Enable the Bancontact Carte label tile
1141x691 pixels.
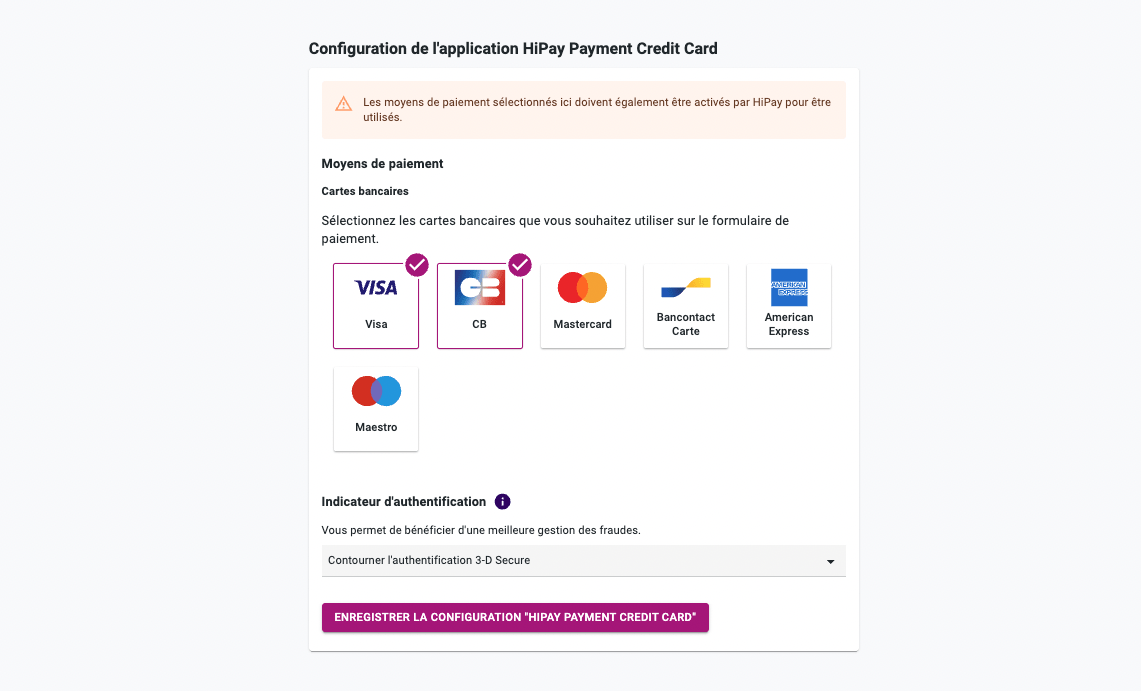(x=685, y=306)
